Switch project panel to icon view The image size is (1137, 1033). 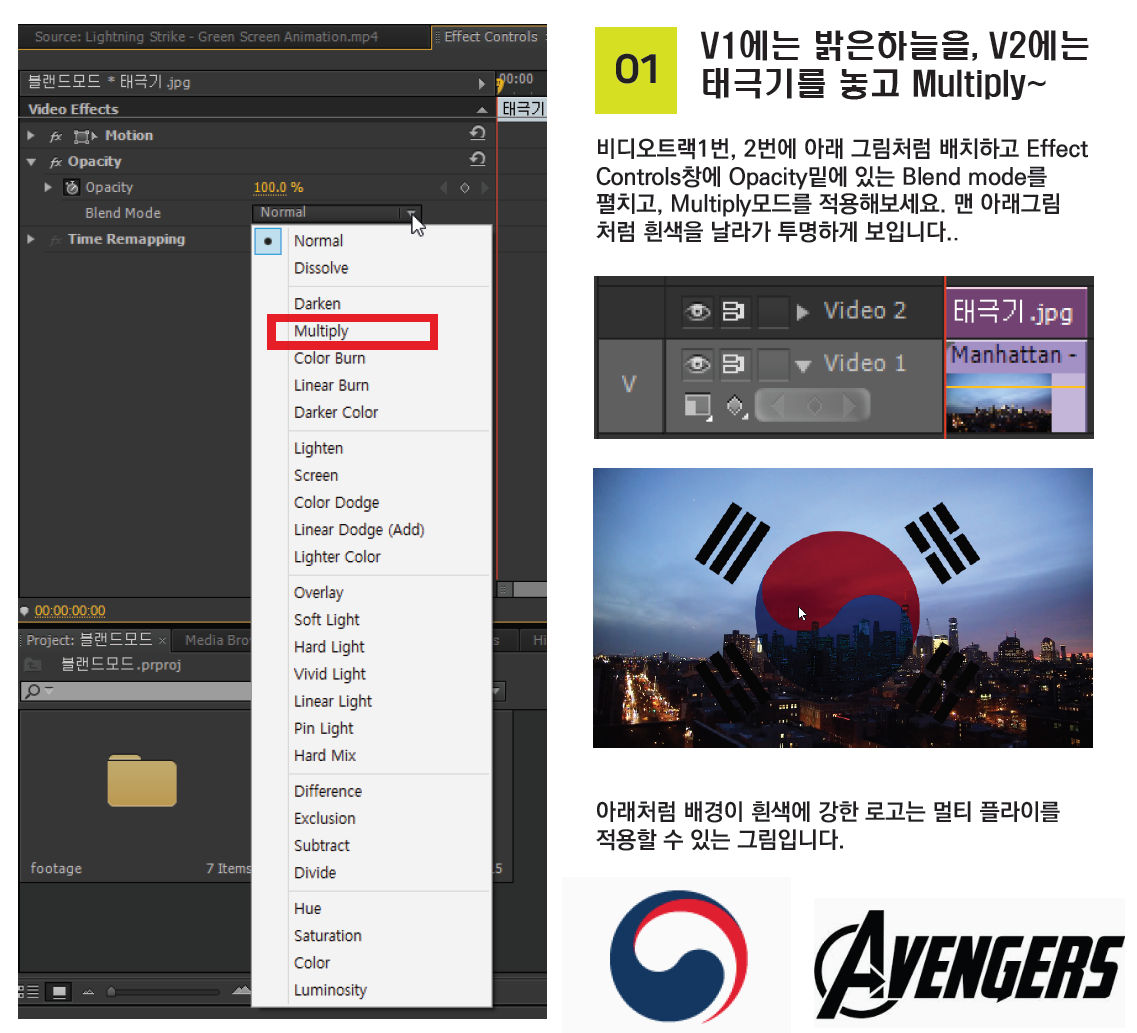[59, 991]
